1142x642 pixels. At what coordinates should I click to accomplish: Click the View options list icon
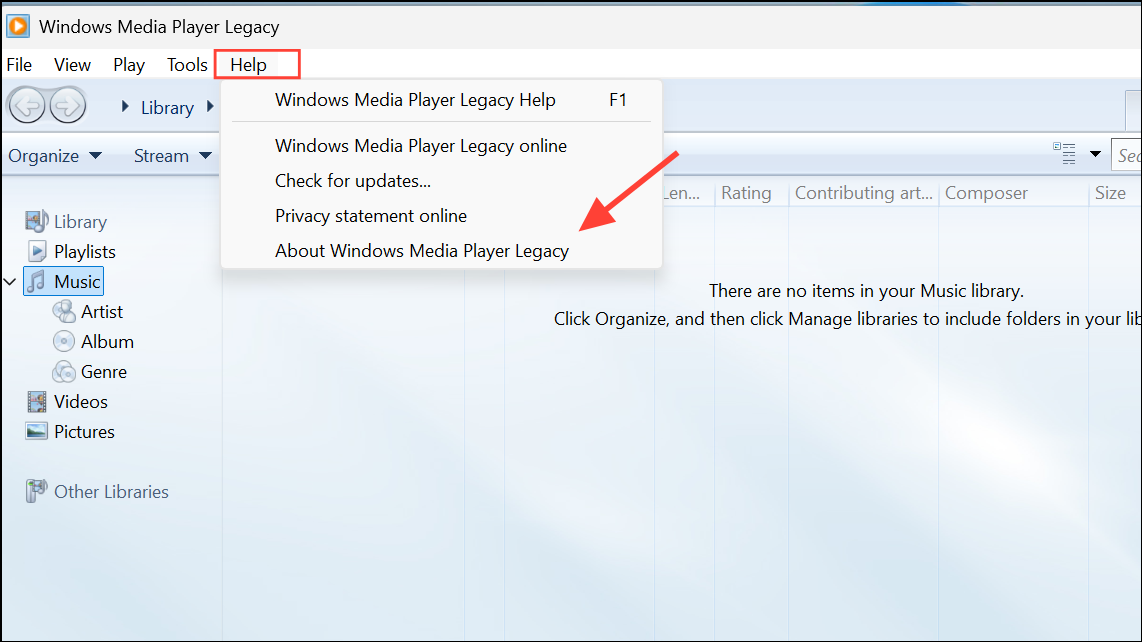(1064, 154)
